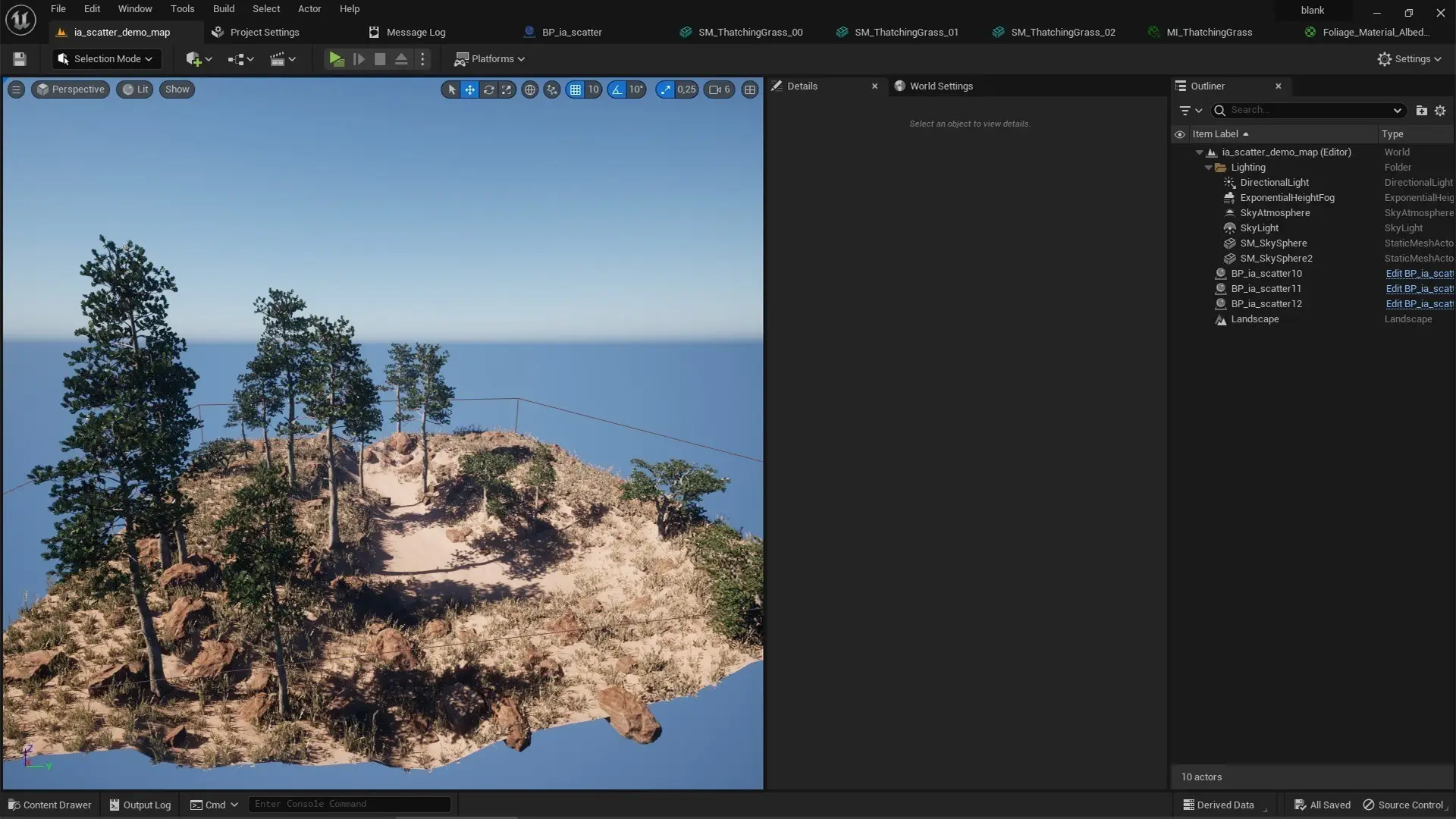
Task: Change the Perspective view mode
Action: click(x=71, y=89)
